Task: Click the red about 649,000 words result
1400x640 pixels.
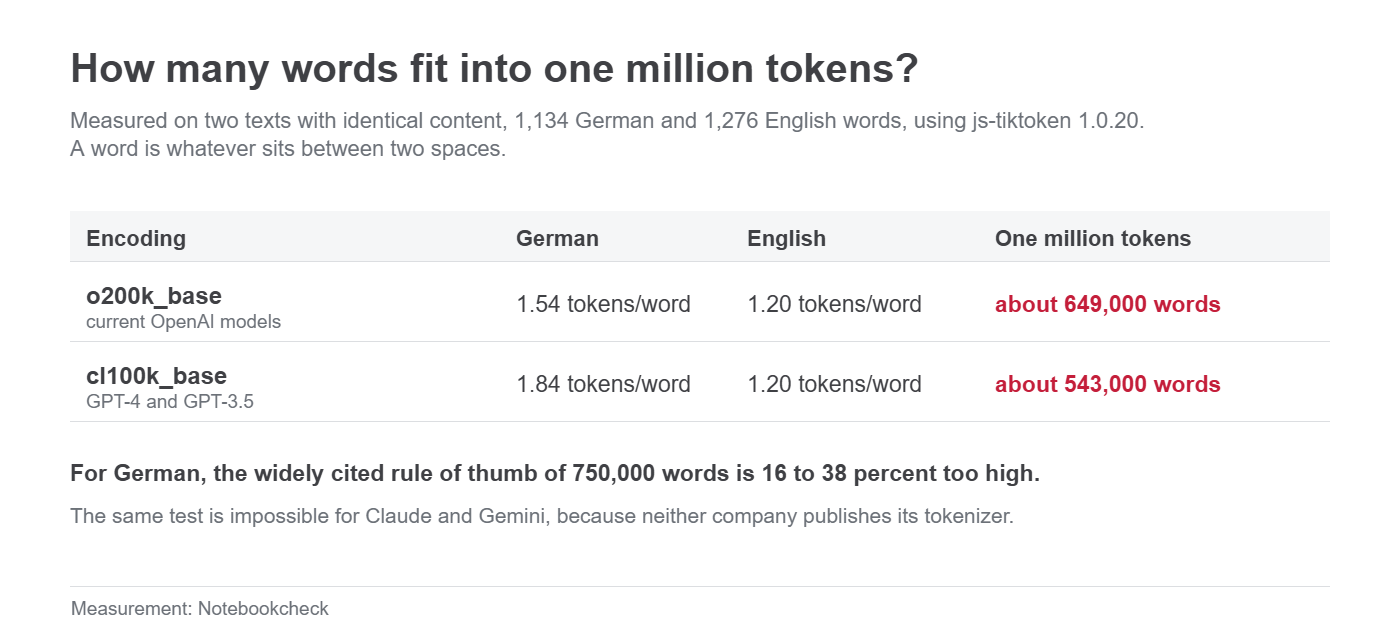Action: tap(1108, 304)
